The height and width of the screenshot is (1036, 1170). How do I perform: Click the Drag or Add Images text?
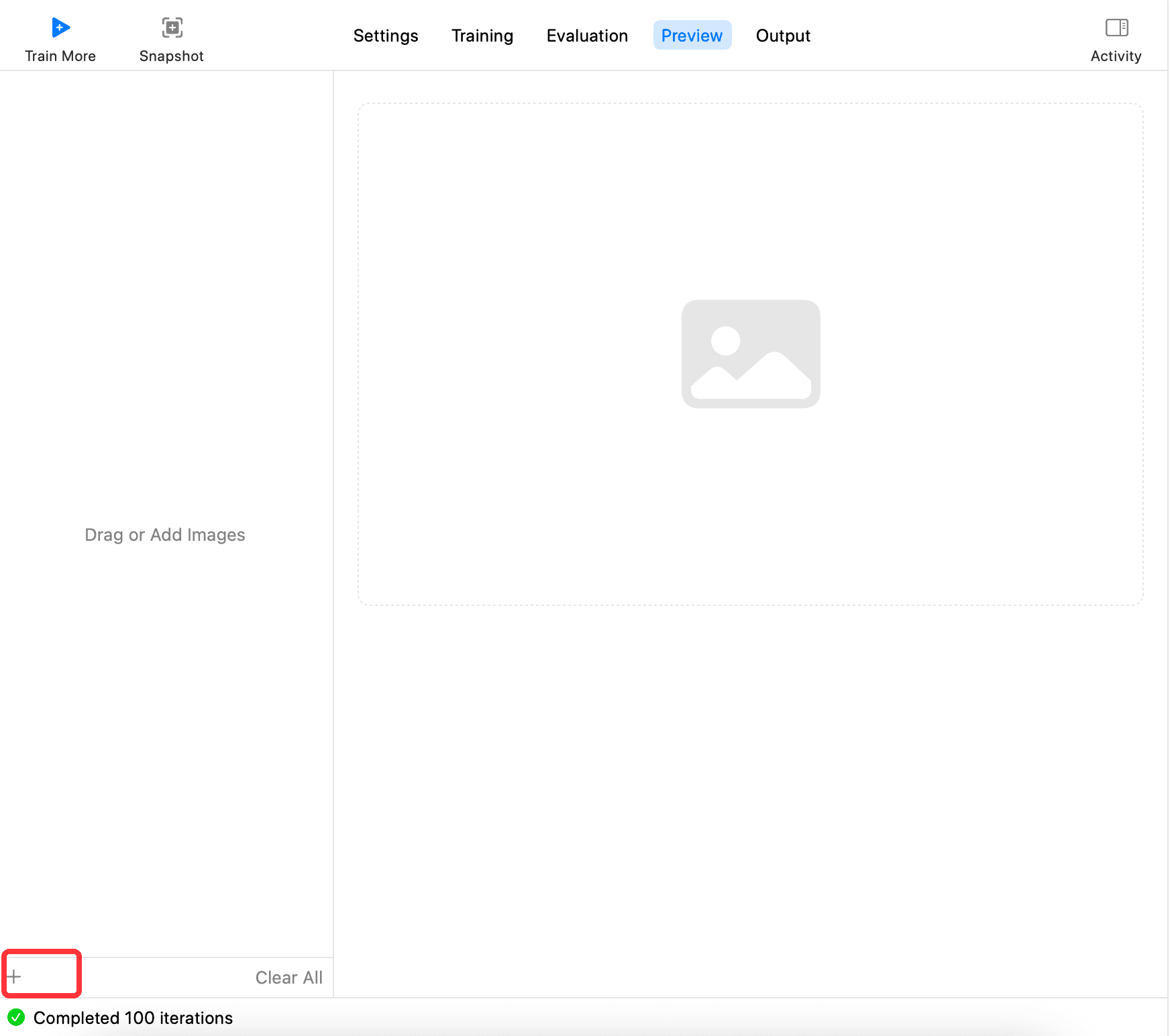165,535
